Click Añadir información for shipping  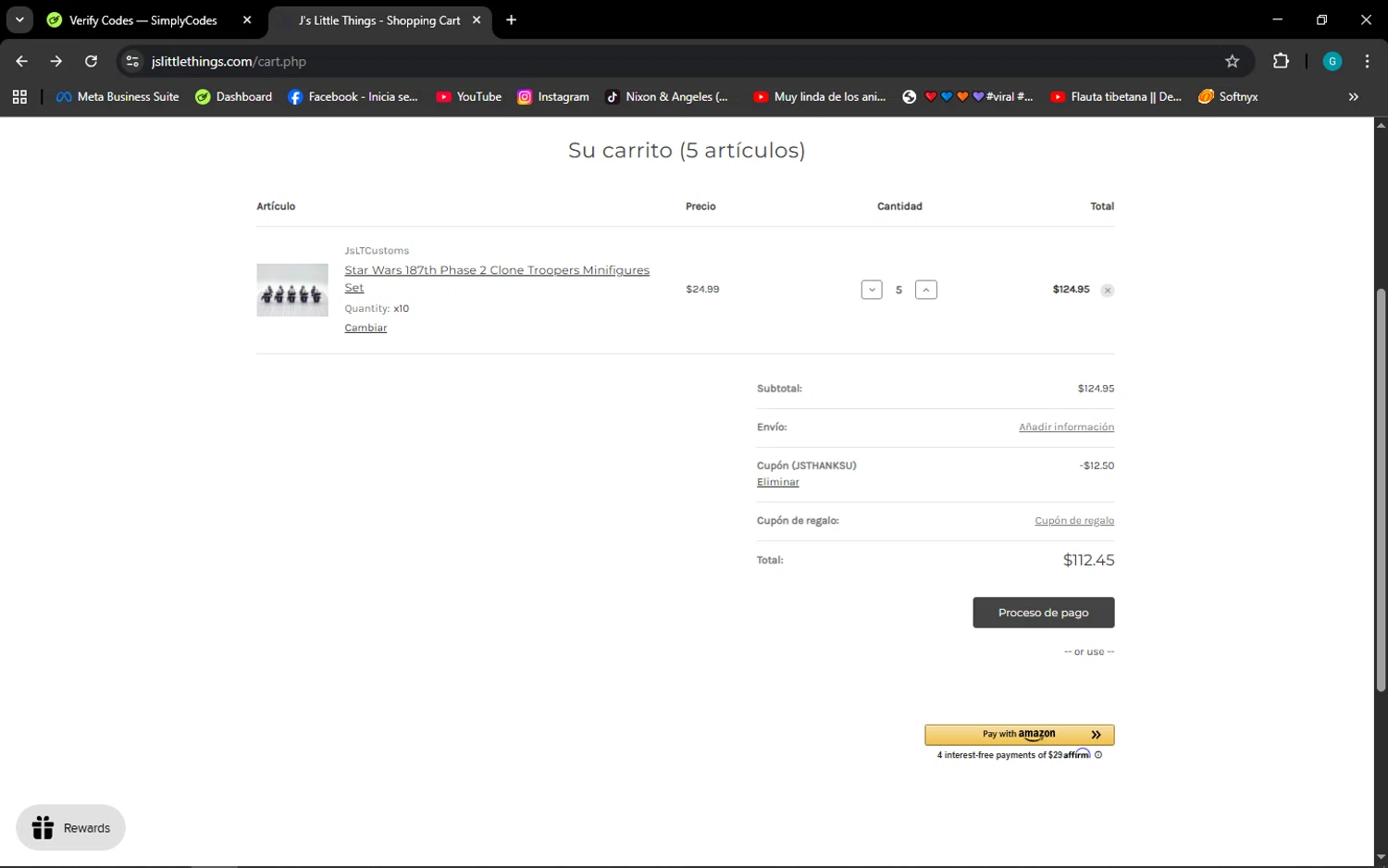coord(1066,427)
